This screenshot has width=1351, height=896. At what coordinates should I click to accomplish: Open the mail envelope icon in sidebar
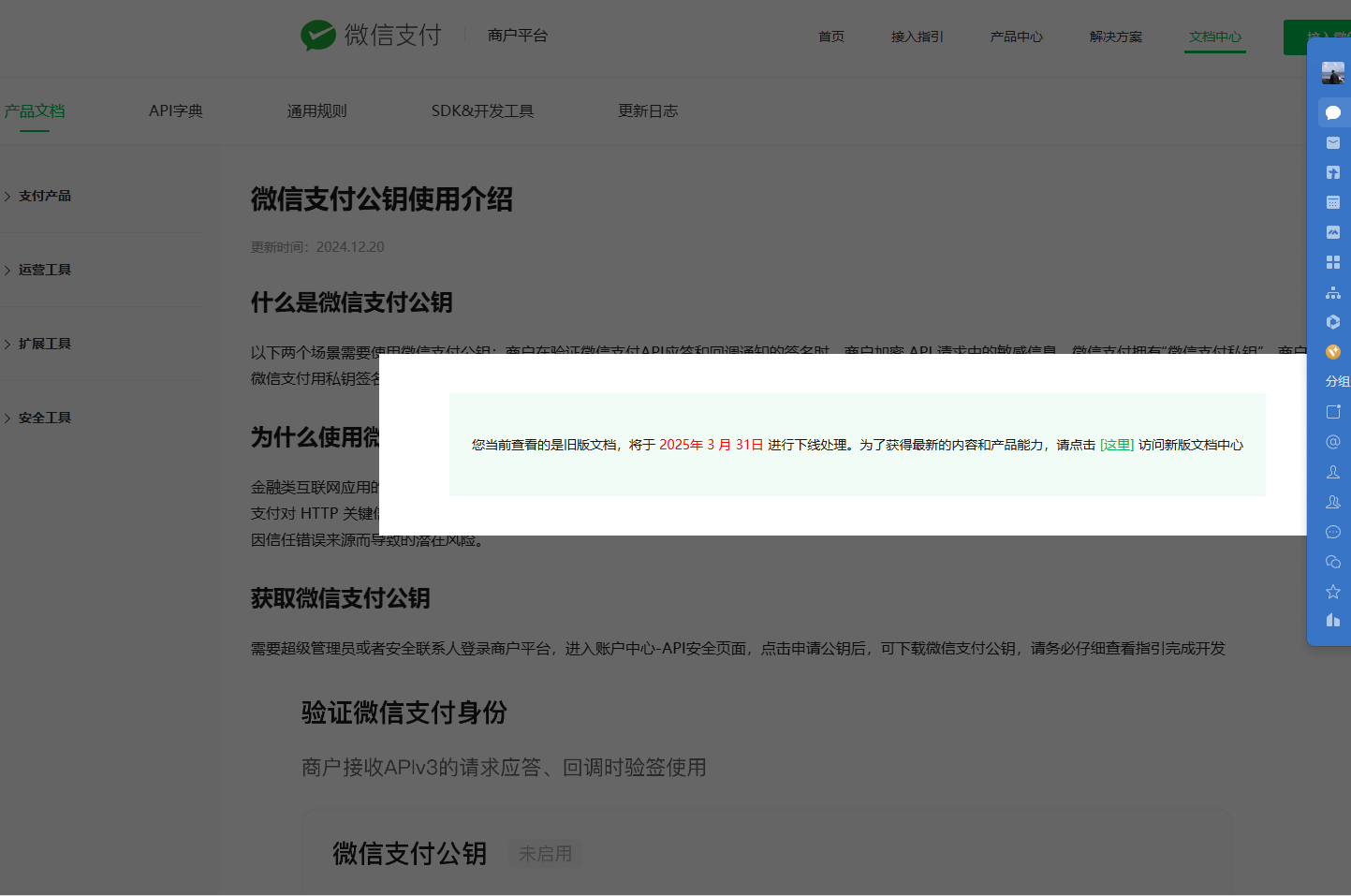(x=1333, y=142)
